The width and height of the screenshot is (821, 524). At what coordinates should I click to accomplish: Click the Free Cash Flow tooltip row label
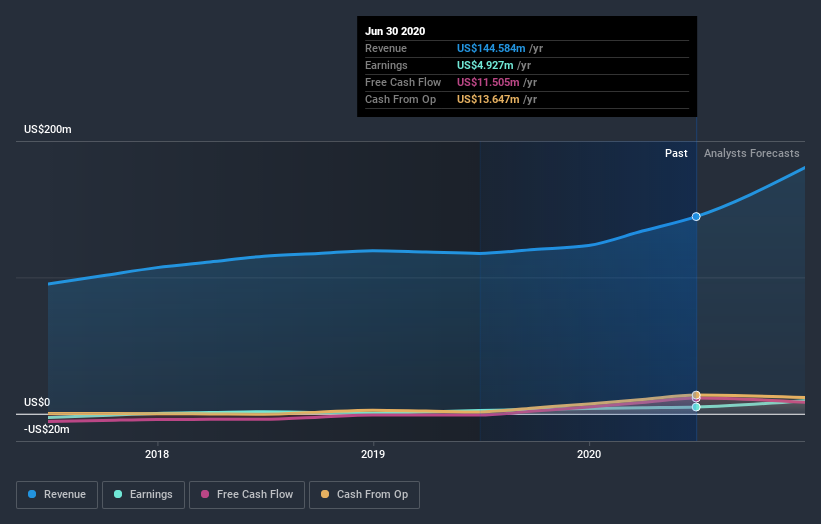coord(403,82)
